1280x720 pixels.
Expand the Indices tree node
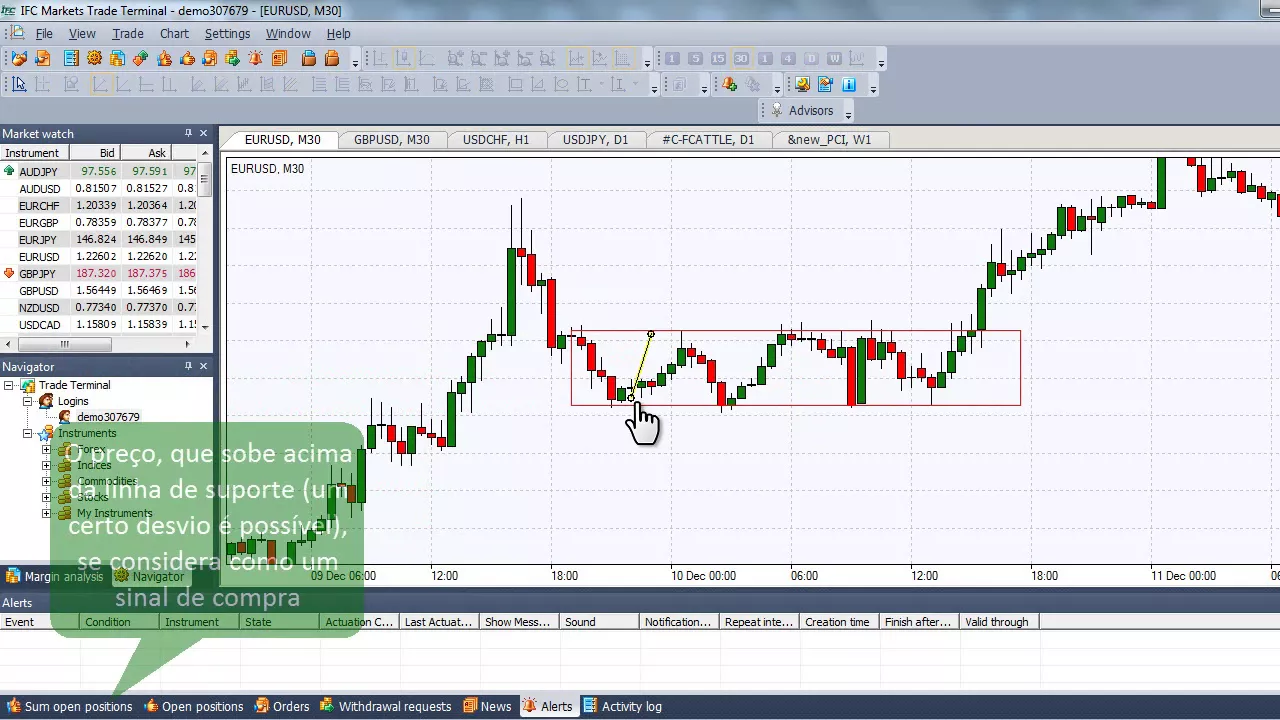pyautogui.click(x=46, y=465)
